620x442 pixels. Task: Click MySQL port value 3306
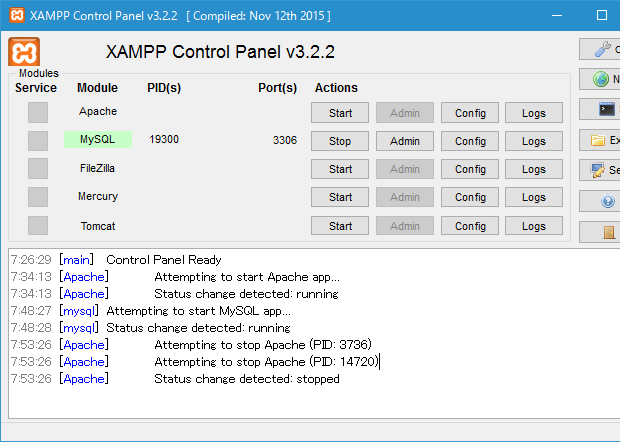[x=285, y=140]
